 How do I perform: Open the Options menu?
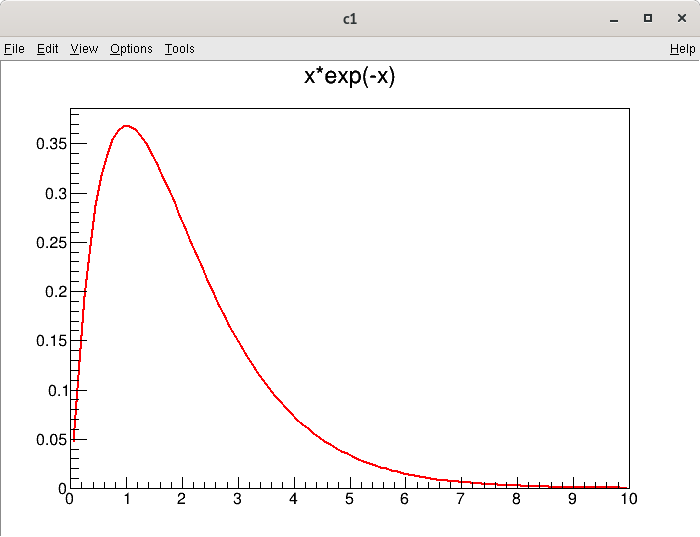coord(131,49)
